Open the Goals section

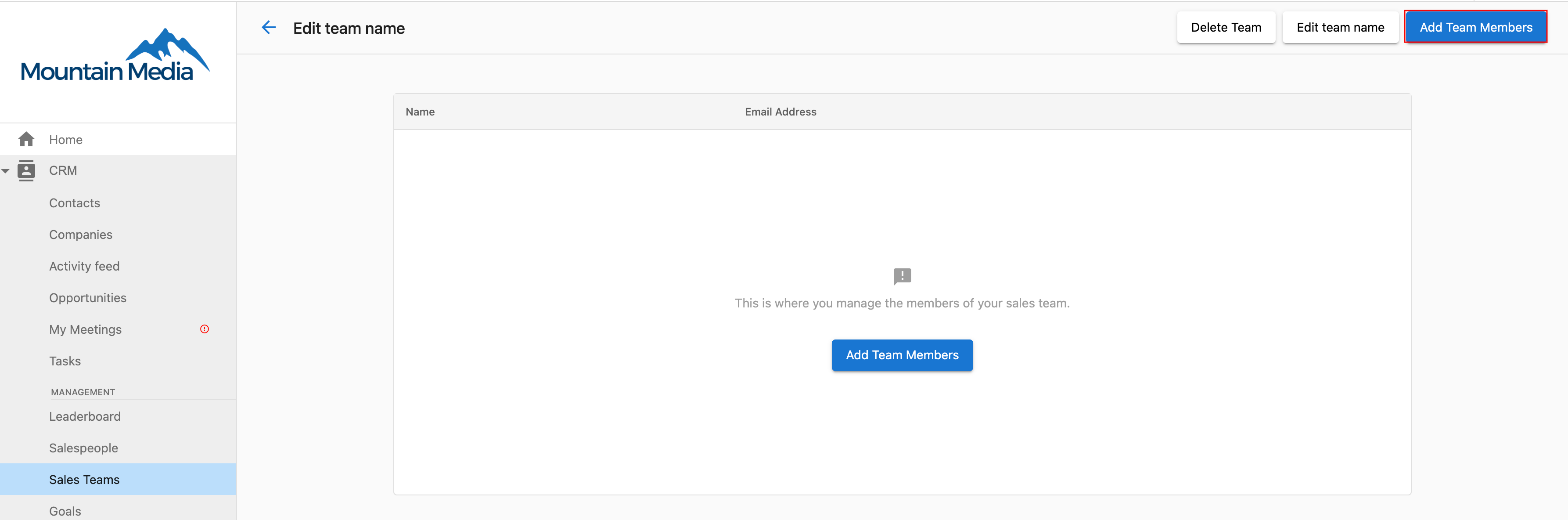click(x=65, y=511)
